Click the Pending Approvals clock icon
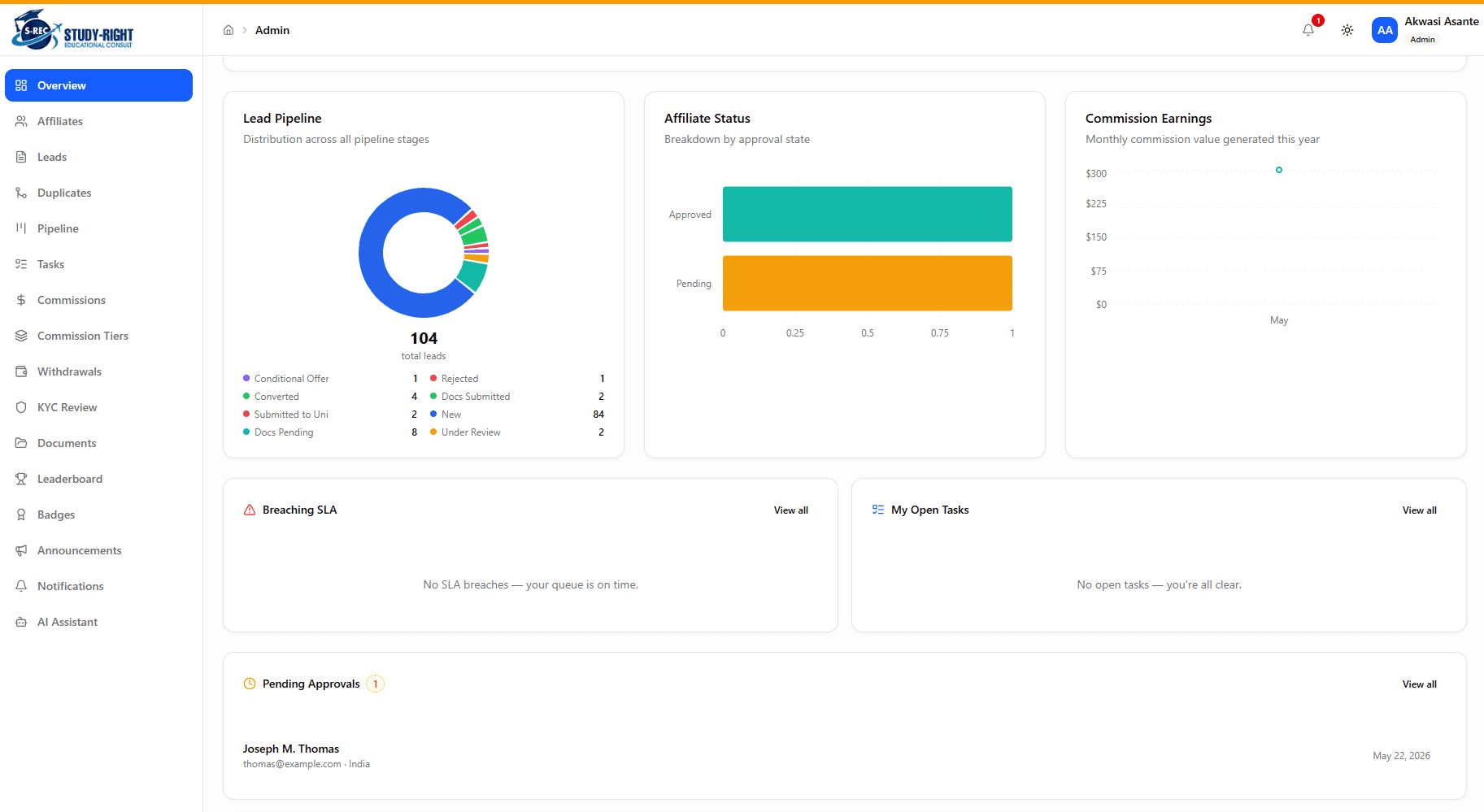 pos(250,684)
